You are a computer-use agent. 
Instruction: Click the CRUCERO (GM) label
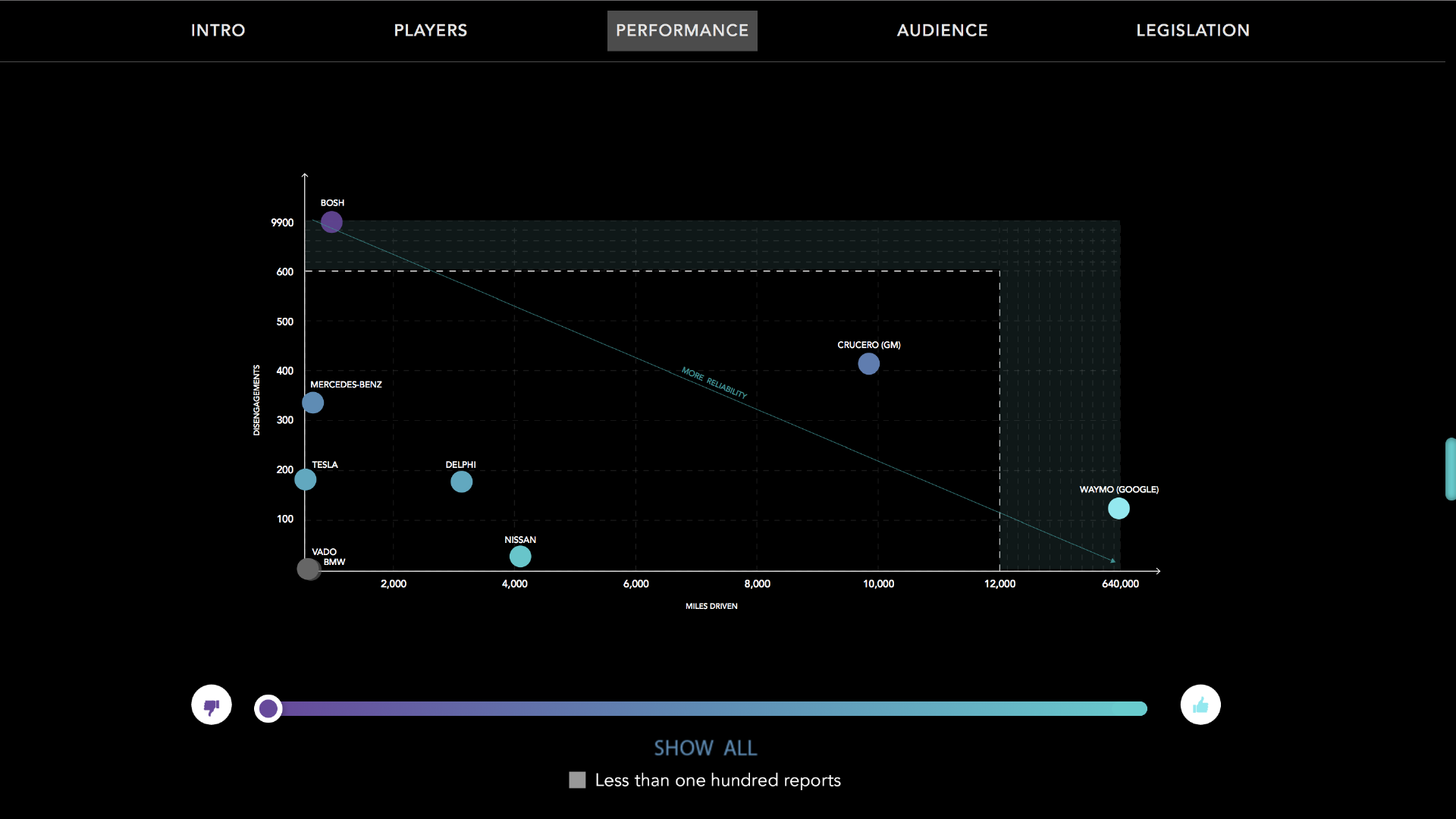[x=869, y=345]
